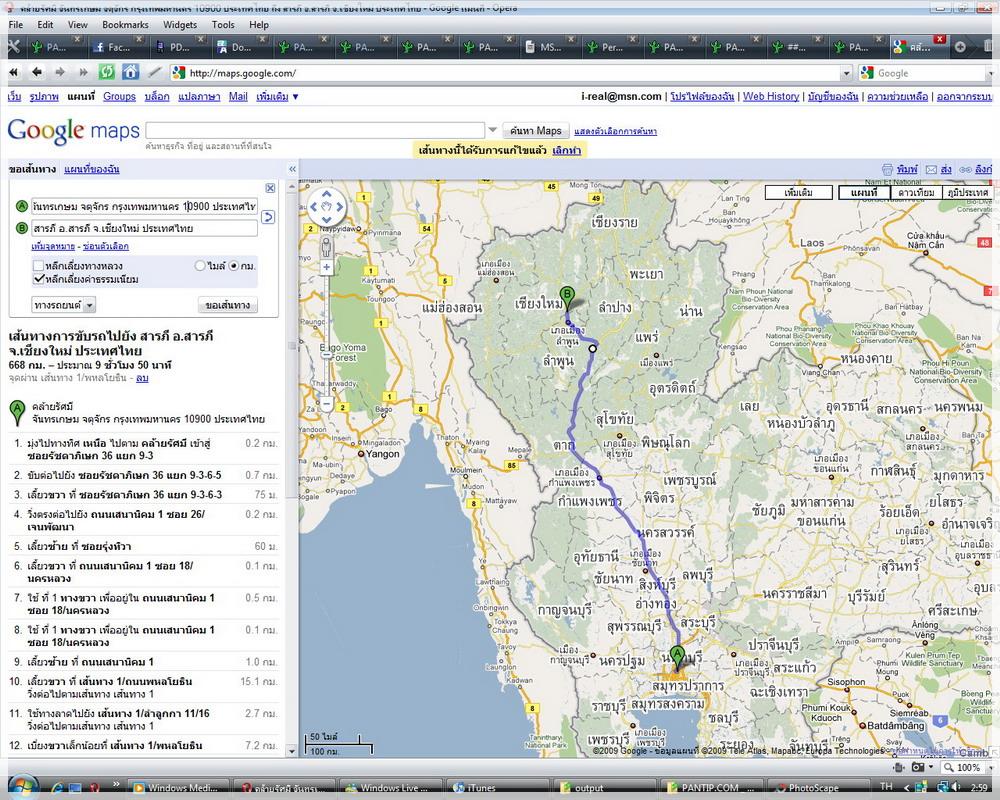Close the active Google Maps tab
The image size is (1000, 800).
click(x=939, y=40)
